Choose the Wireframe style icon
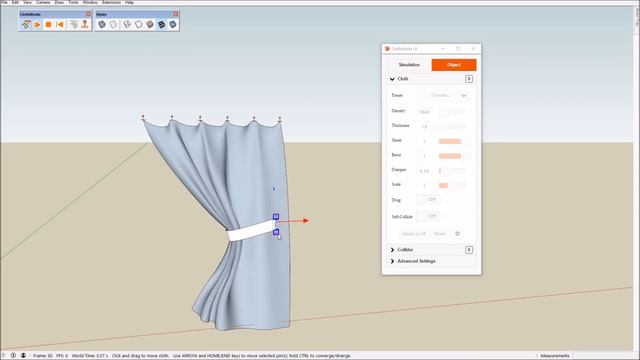The image size is (640, 360). pyautogui.click(x=127, y=25)
